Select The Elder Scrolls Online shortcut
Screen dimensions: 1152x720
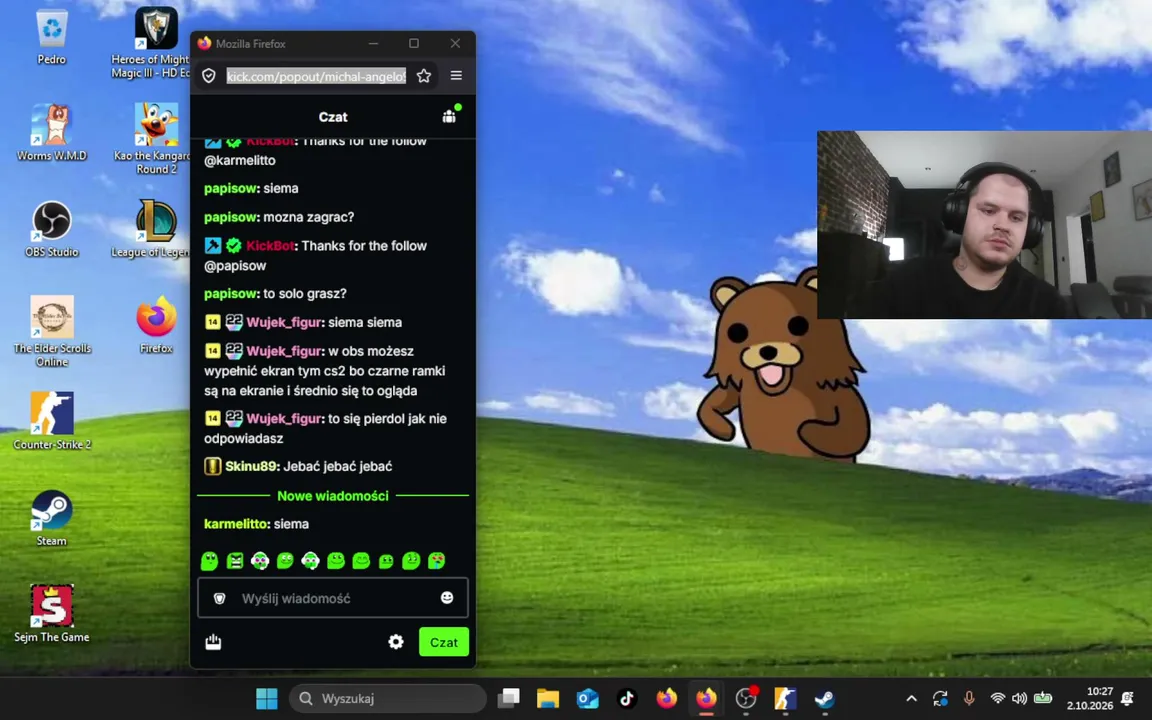point(51,331)
